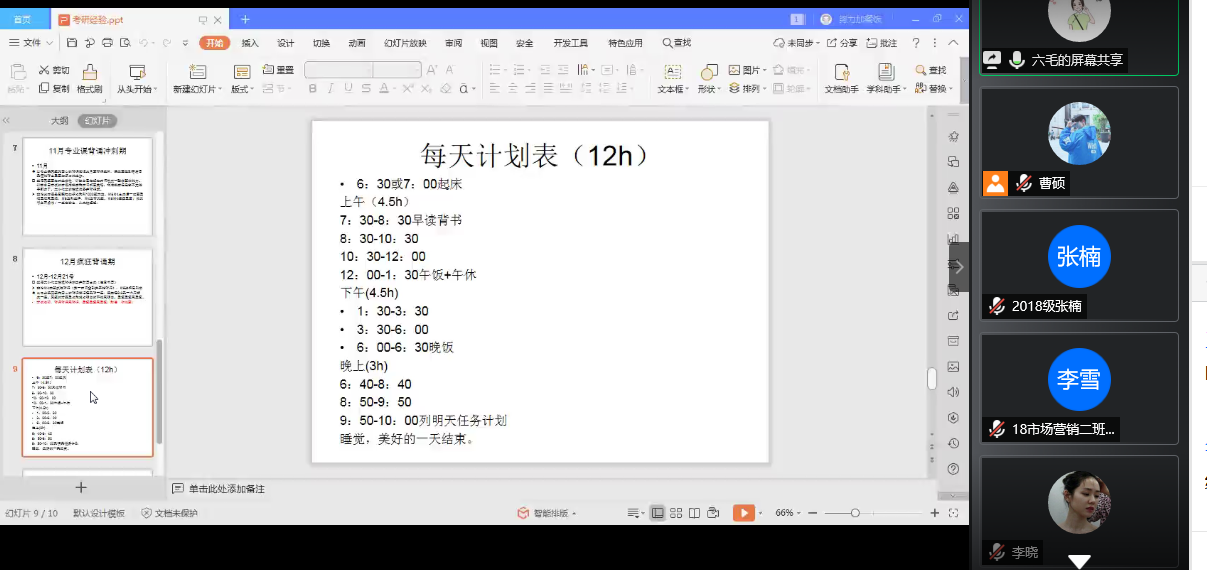This screenshot has height=570, width=1207.
Task: Click the 文档助手 document assistant icon
Action: (x=842, y=72)
